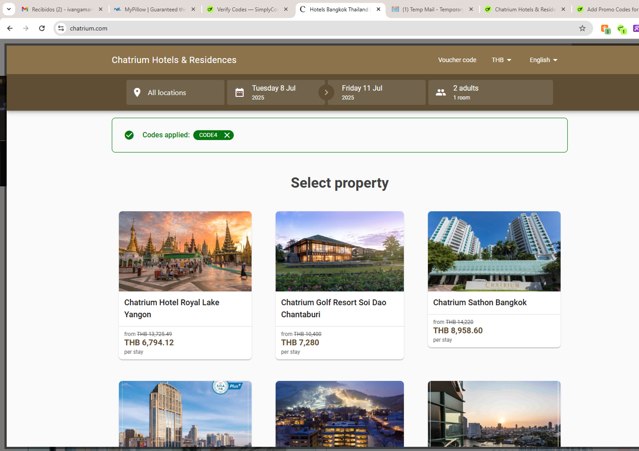Open the night ski resort photo card
Screen dimensions: 639x451
pos(339,414)
